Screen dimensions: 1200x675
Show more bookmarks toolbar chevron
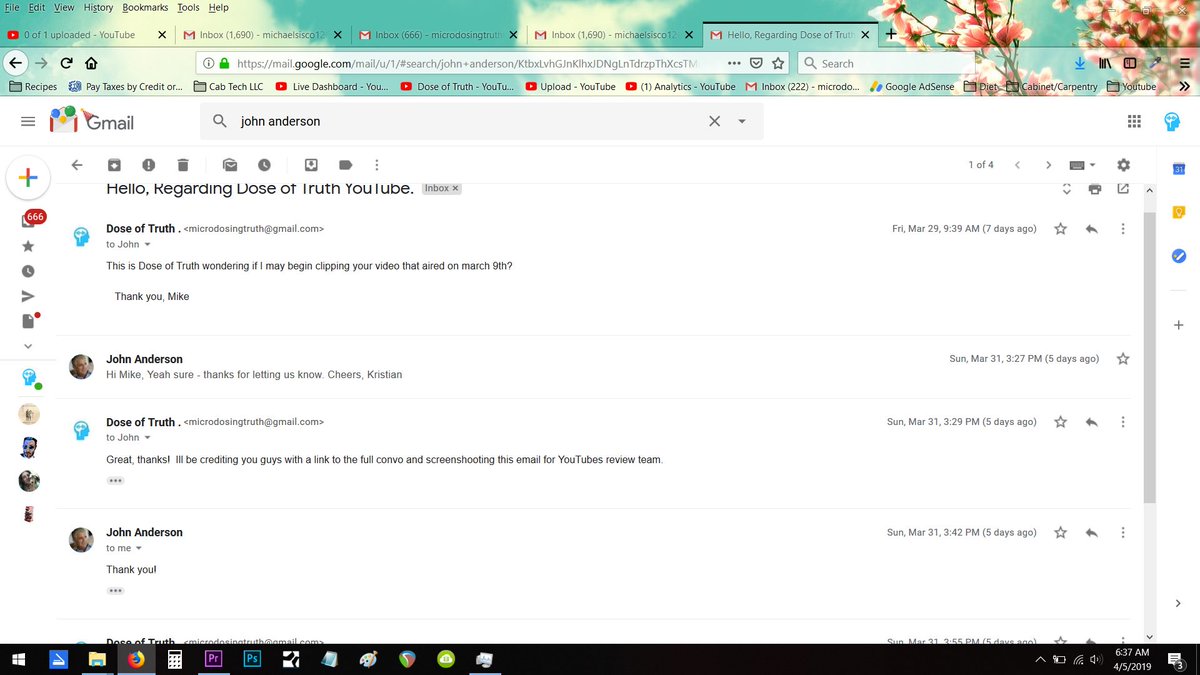1184,86
